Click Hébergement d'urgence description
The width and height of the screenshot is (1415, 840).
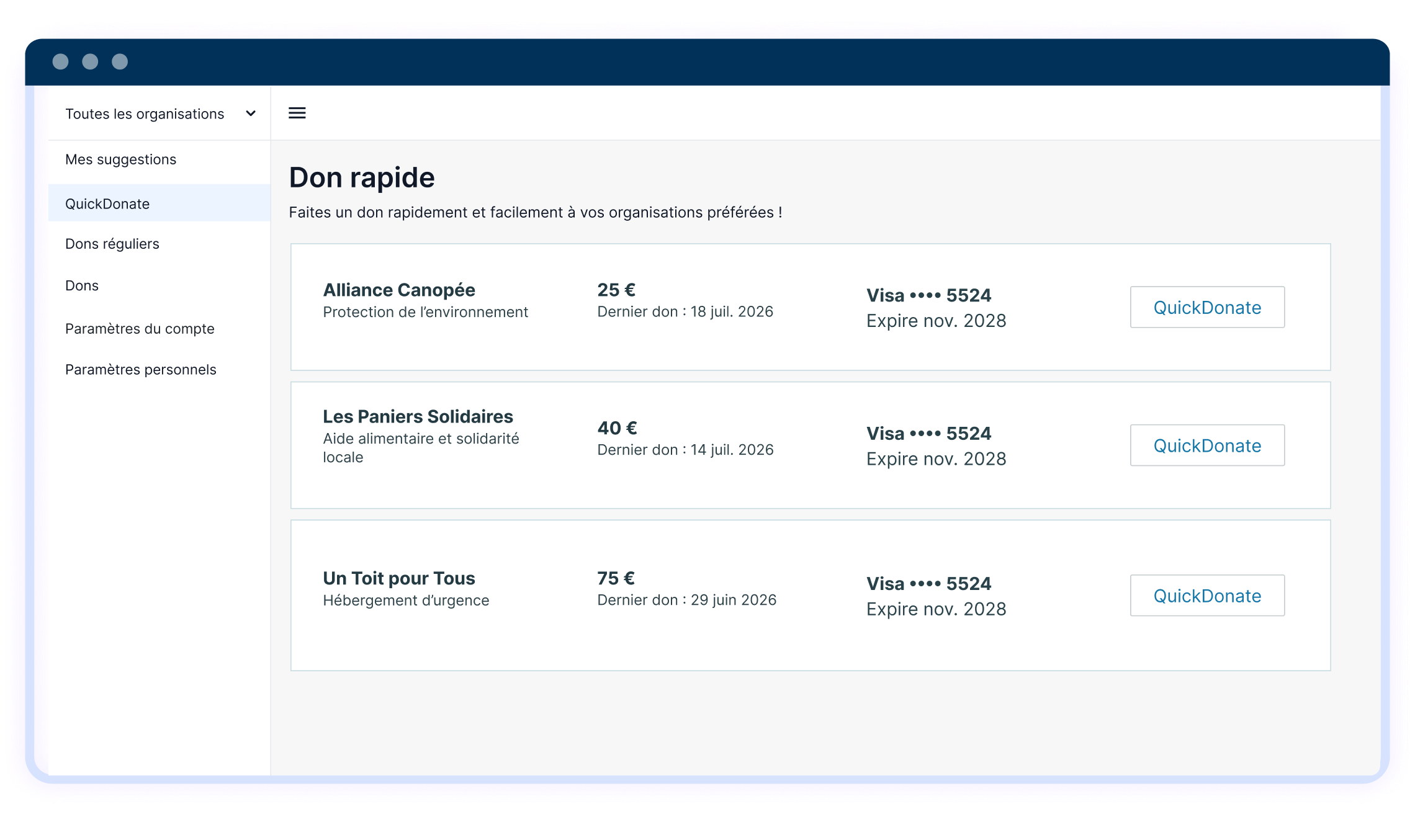click(406, 601)
